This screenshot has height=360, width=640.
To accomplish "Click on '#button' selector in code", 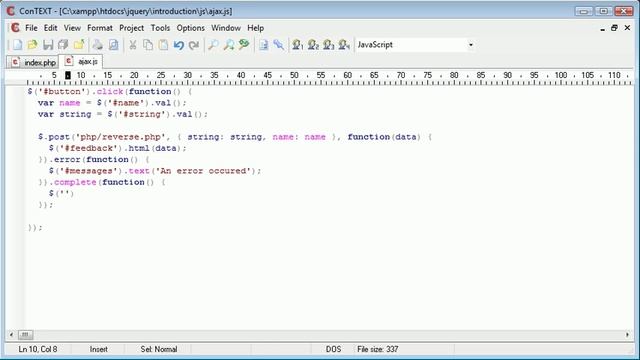I will coord(62,91).
